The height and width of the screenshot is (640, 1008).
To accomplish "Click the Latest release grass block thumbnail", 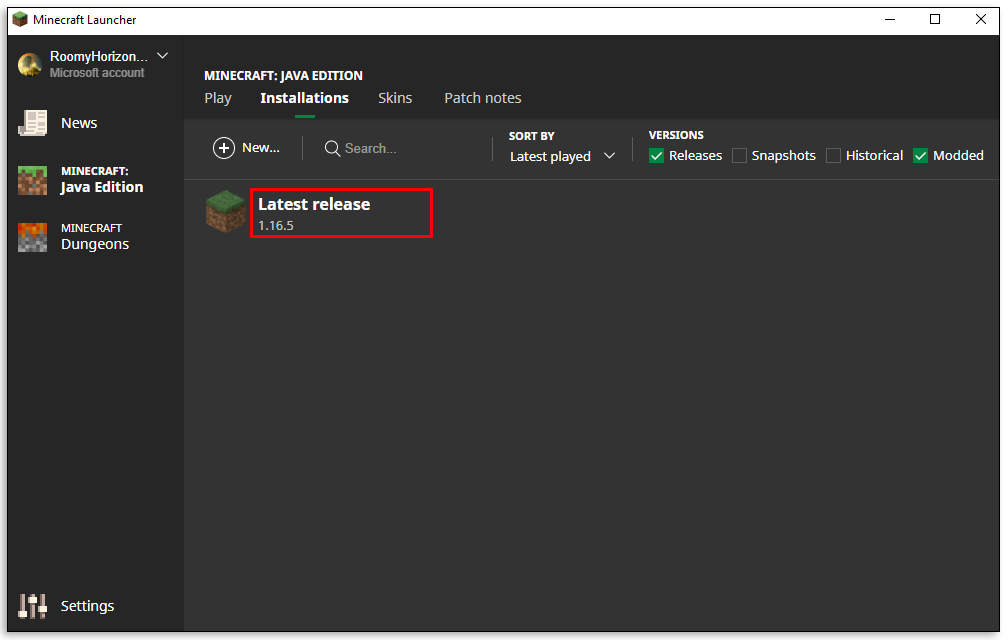I will (x=225, y=211).
